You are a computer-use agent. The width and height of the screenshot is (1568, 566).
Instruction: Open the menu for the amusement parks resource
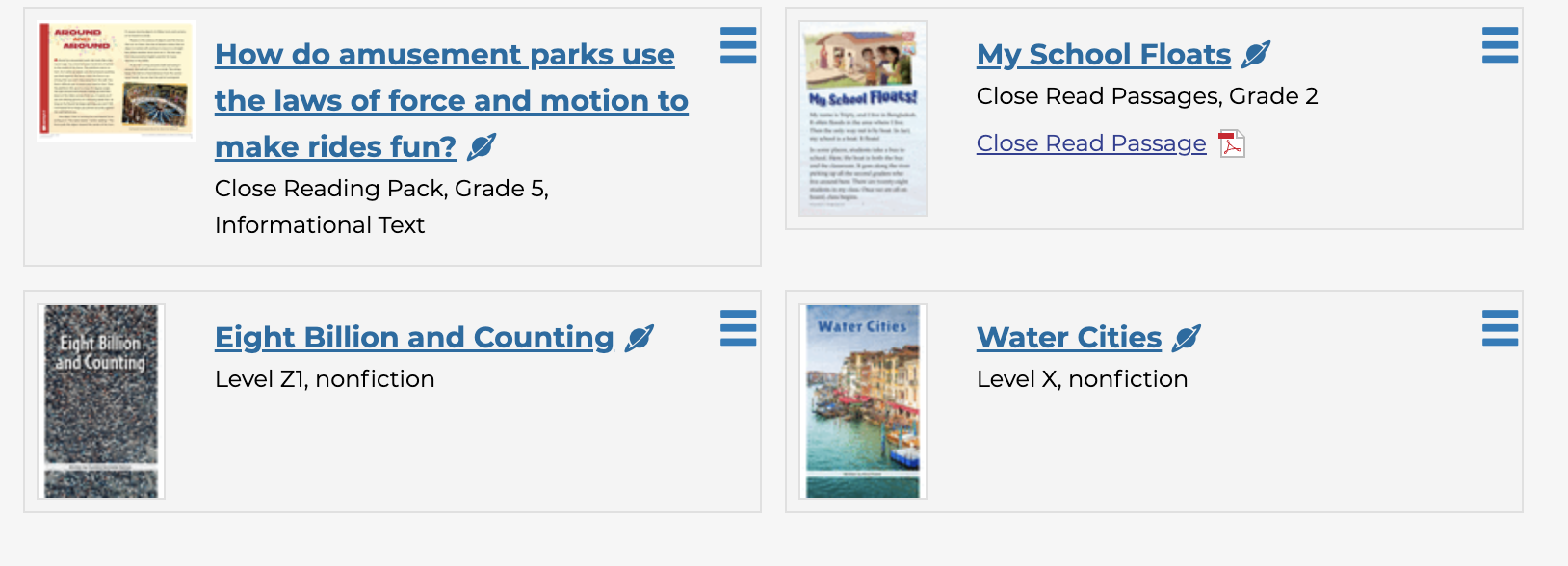pos(738,45)
